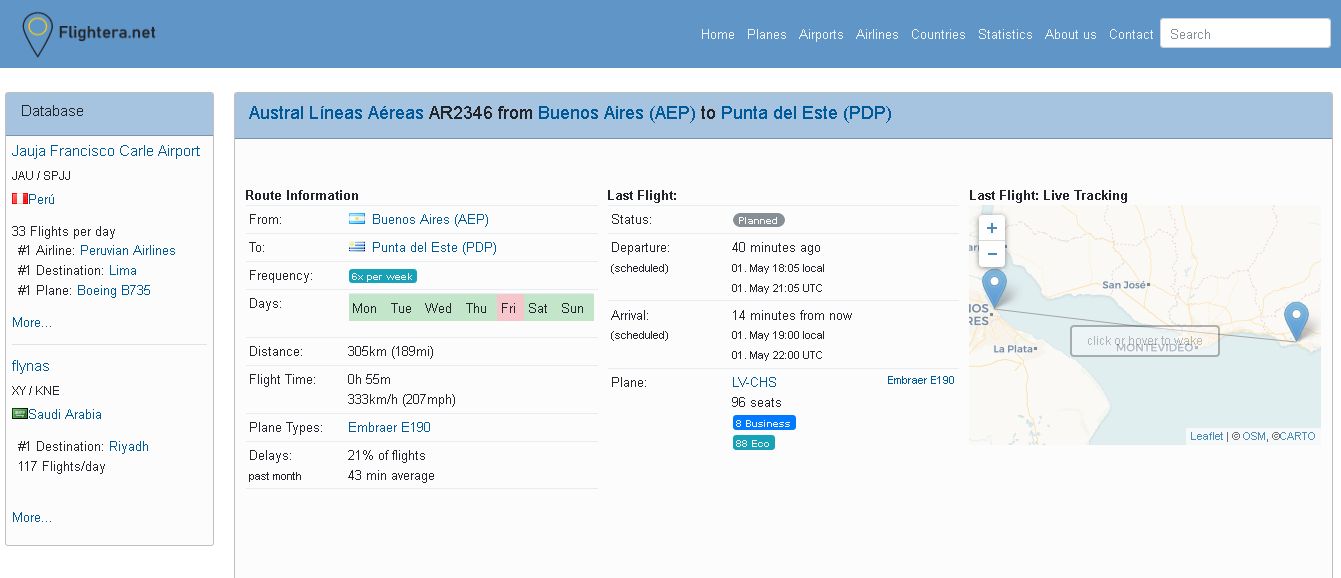Click the Thu day cell
The image size is (1341, 578).
[x=476, y=308]
